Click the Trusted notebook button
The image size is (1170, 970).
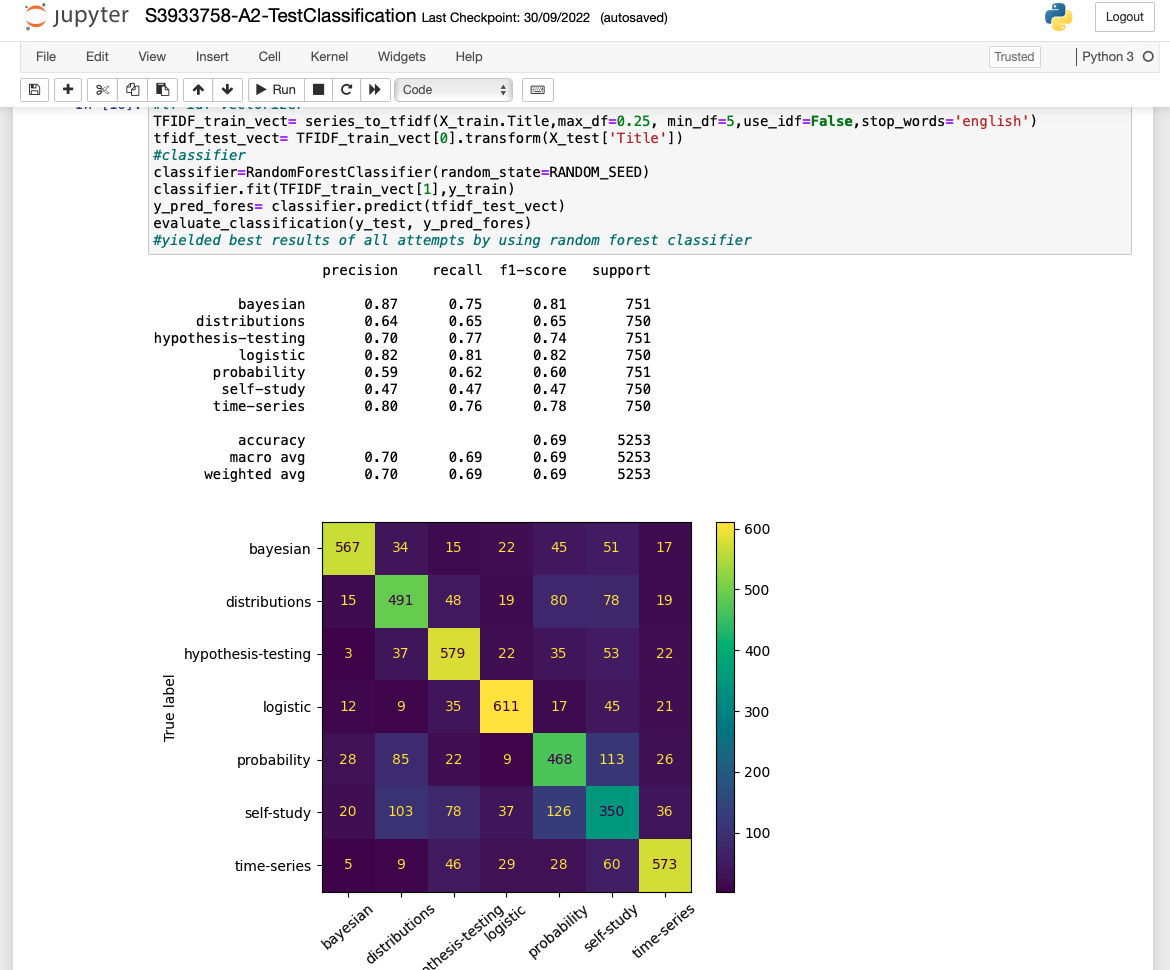point(1014,57)
